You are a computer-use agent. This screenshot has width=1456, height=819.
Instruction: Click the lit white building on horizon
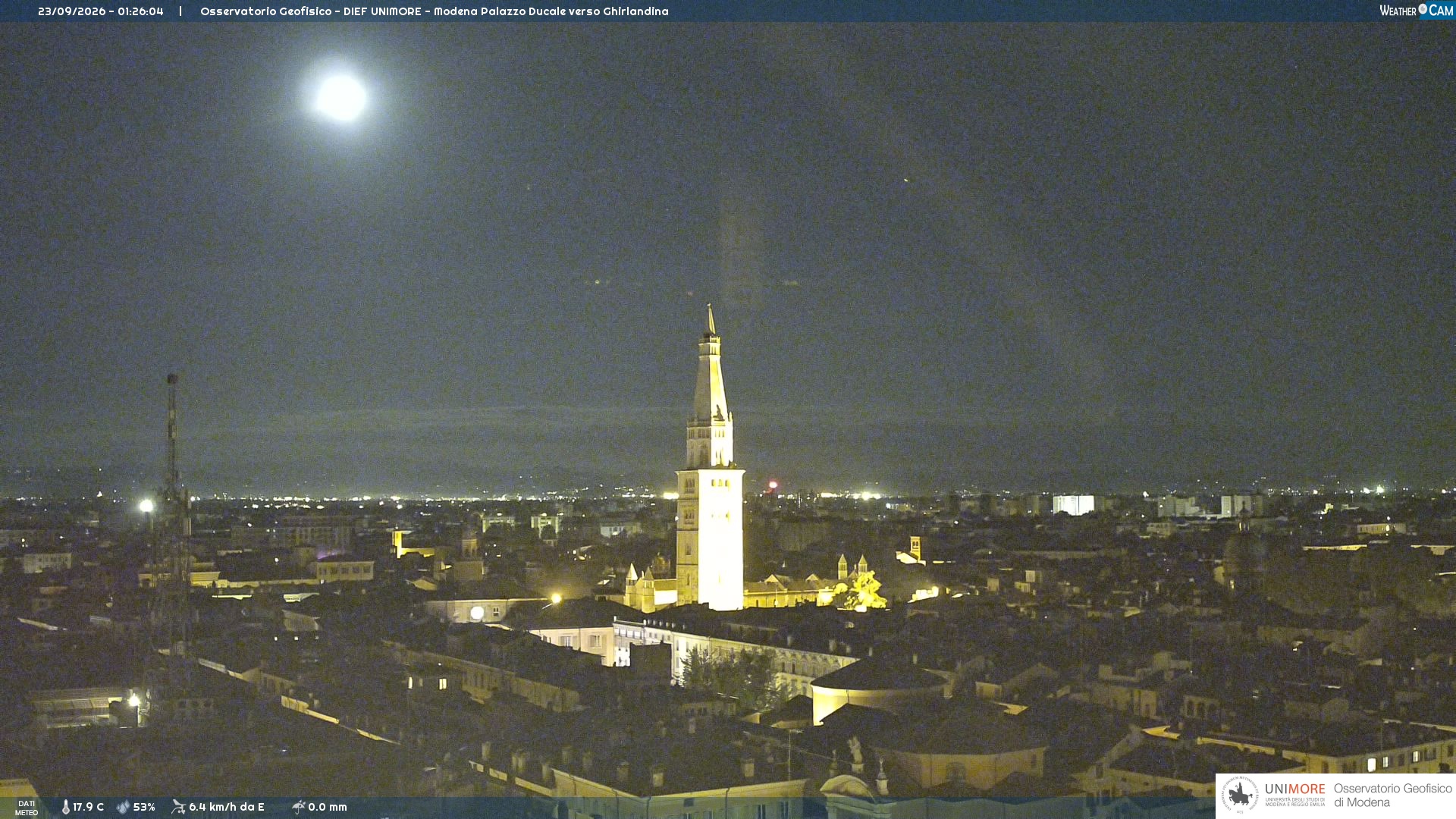(x=1073, y=504)
